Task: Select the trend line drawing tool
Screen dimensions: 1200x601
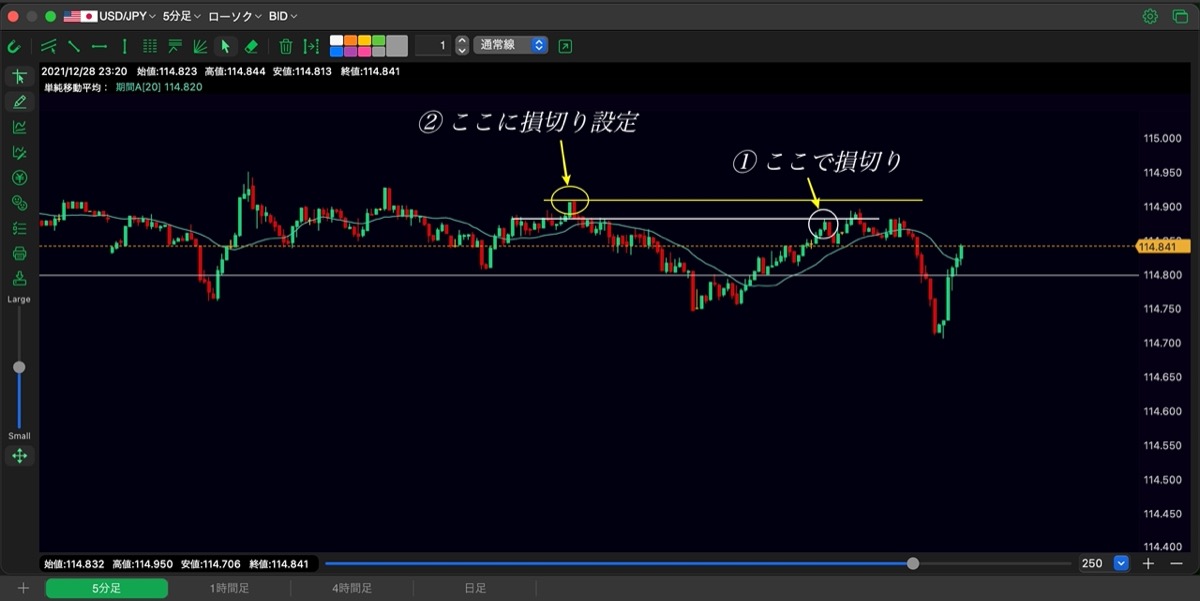Action: point(74,46)
